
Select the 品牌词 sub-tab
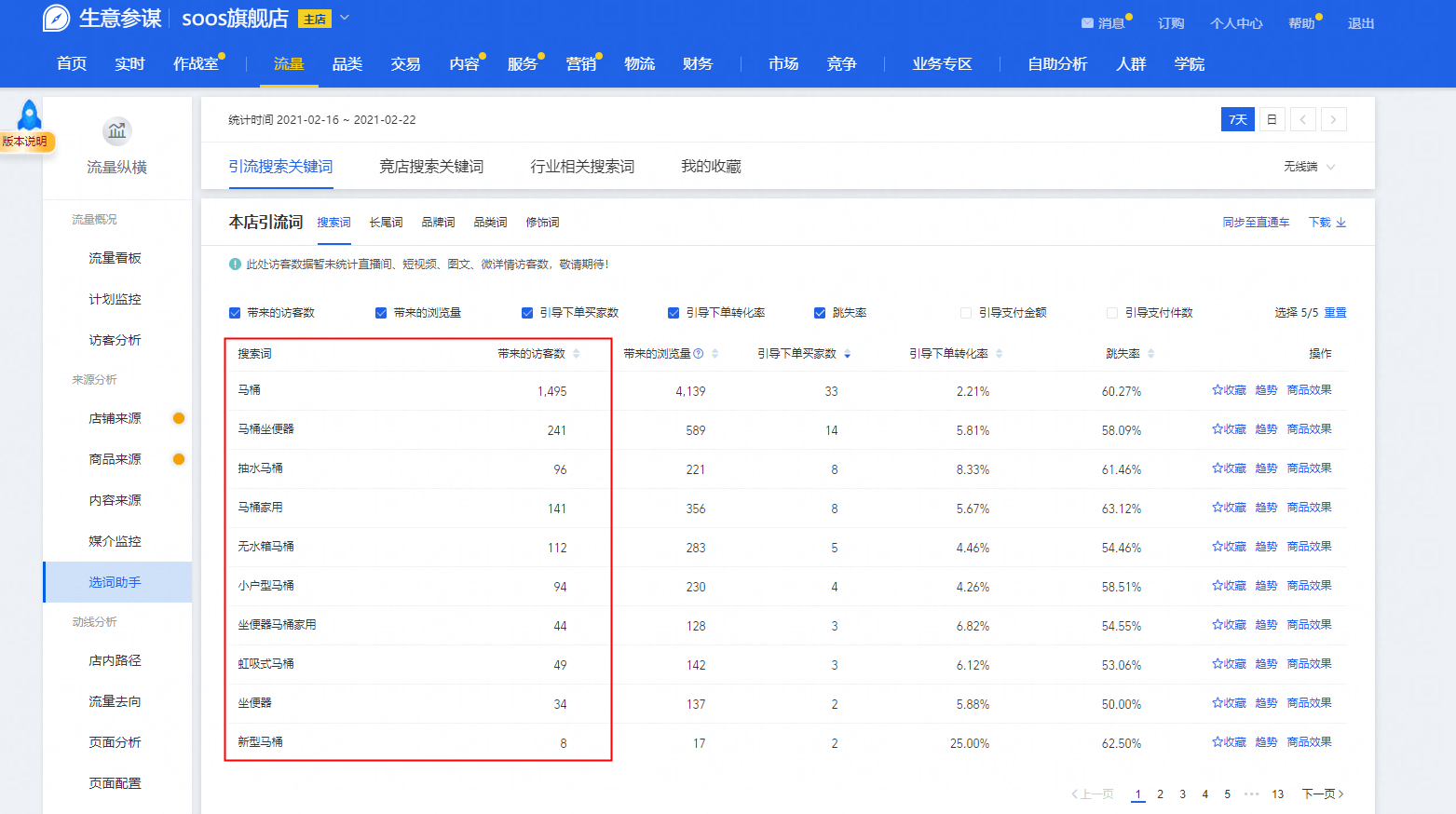[x=438, y=223]
